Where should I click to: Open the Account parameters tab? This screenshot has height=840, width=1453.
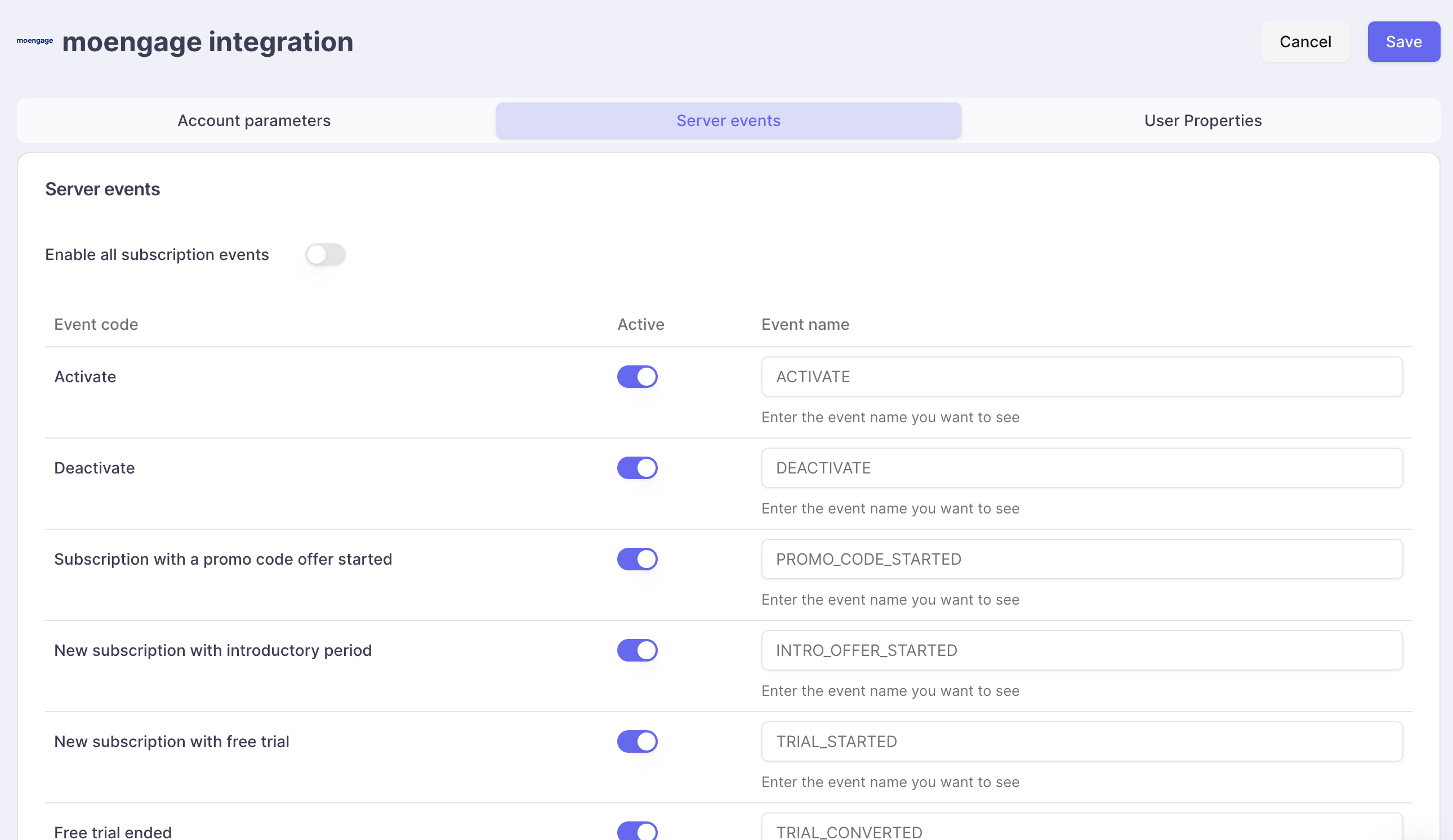click(253, 120)
